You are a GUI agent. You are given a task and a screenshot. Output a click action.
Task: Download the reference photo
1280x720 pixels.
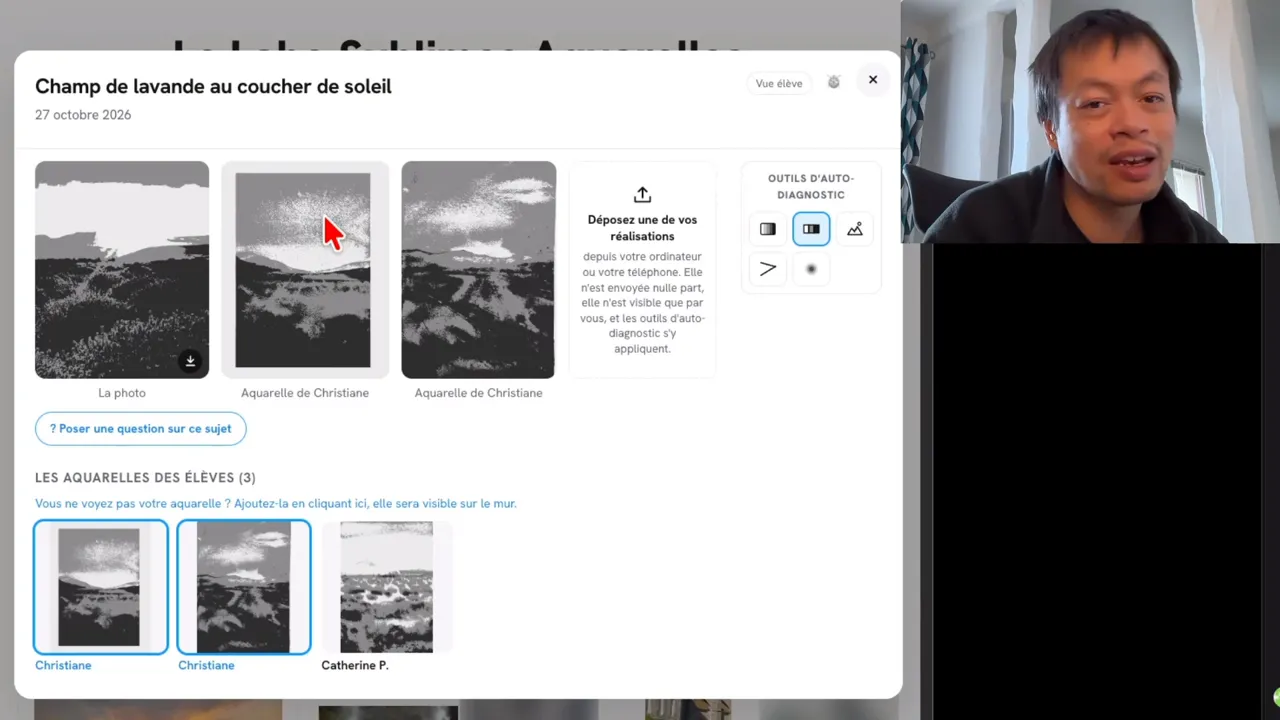(190, 361)
